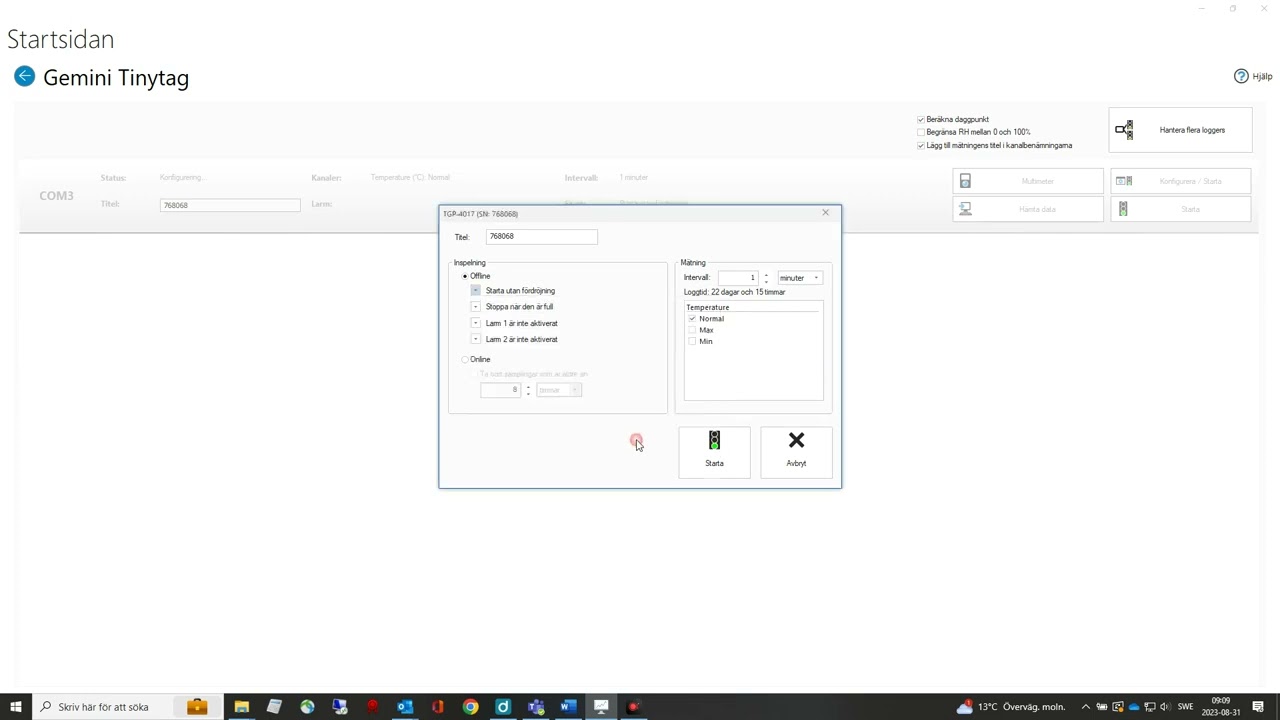Toggle the greyed Ta bort samplingar checkbox
The height and width of the screenshot is (720, 1280).
pyautogui.click(x=475, y=374)
